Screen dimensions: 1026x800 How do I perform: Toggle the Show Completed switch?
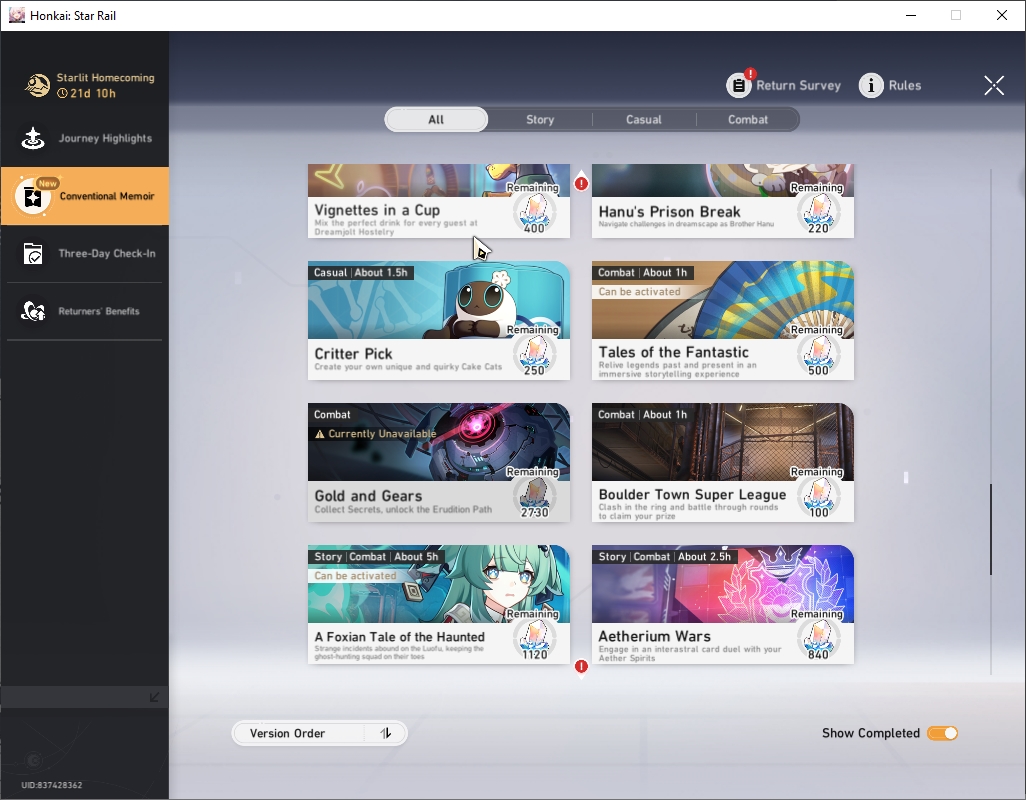coord(943,733)
